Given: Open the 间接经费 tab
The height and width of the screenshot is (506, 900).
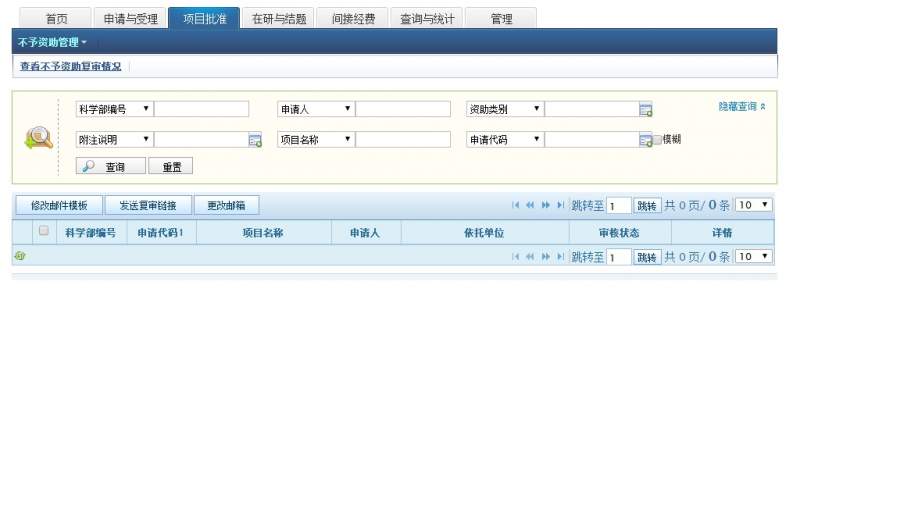Looking at the screenshot, I should [353, 18].
